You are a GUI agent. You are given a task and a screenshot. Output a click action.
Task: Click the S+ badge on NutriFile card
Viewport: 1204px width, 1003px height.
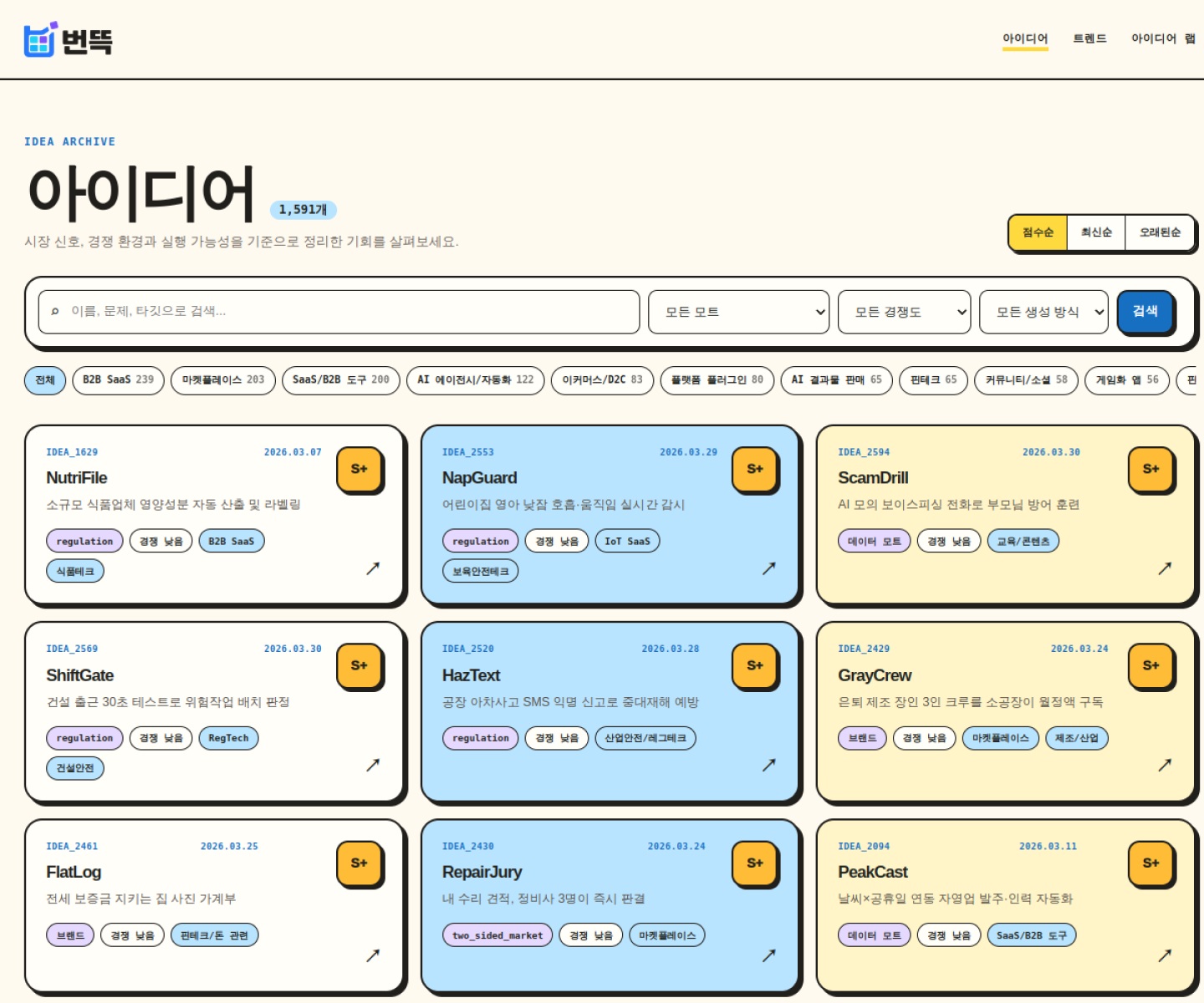[360, 470]
